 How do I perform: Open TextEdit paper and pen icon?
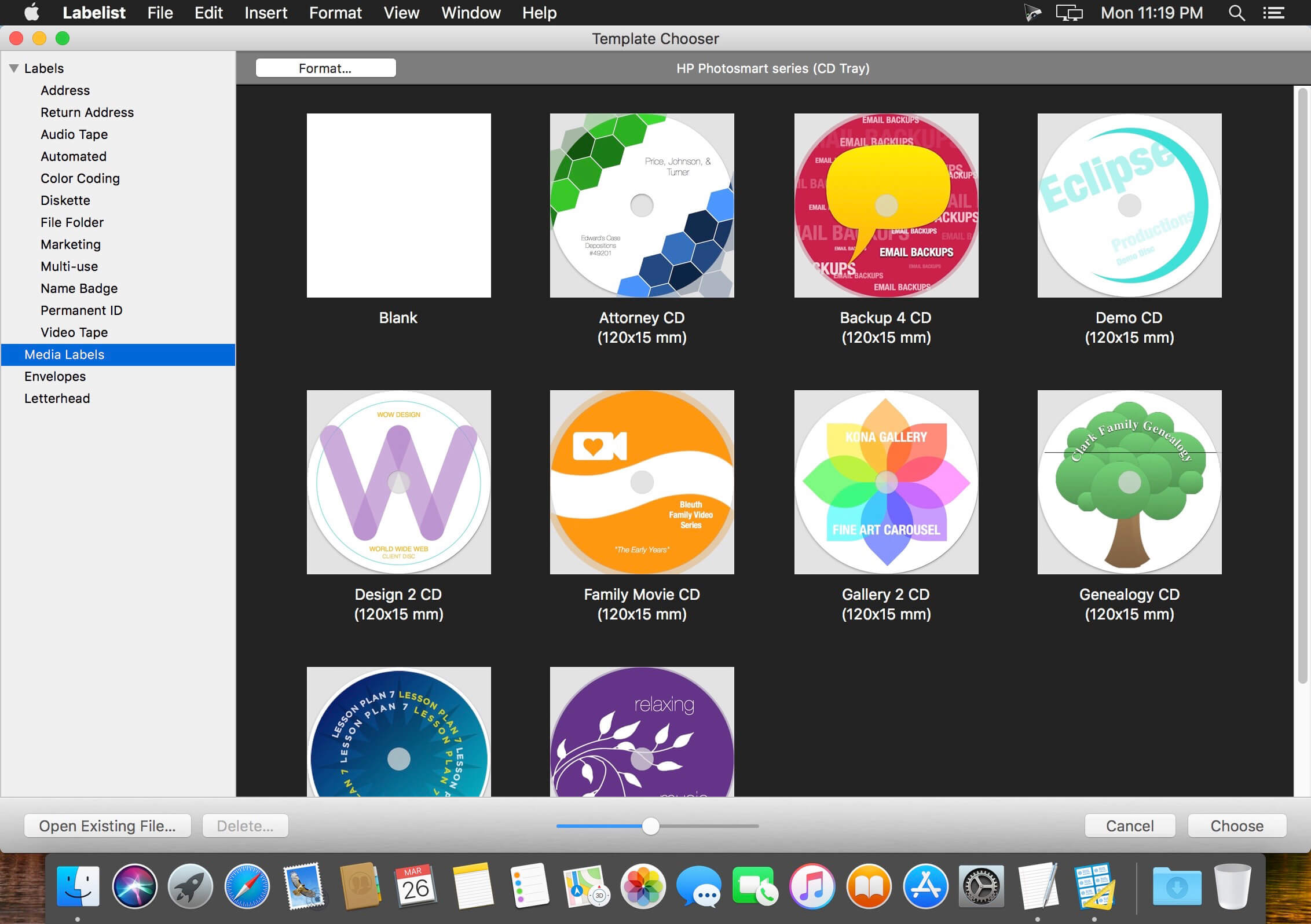(1038, 886)
